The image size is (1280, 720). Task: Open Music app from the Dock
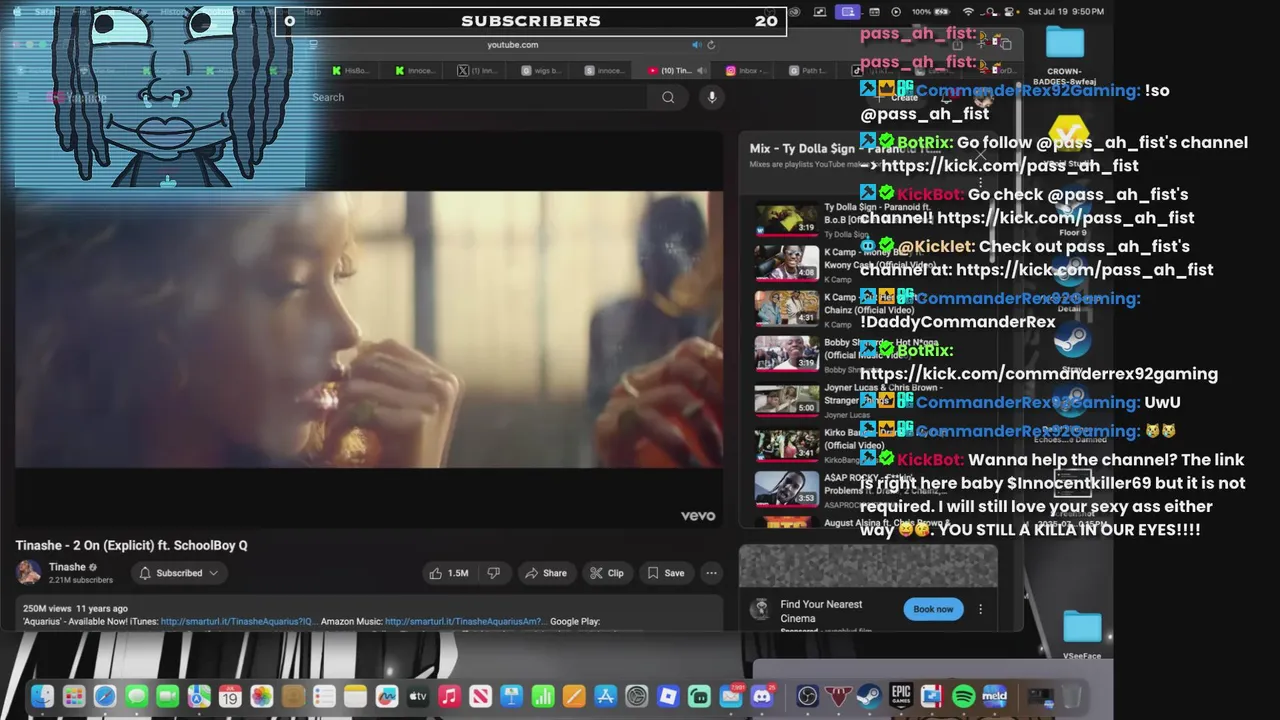pyautogui.click(x=449, y=696)
